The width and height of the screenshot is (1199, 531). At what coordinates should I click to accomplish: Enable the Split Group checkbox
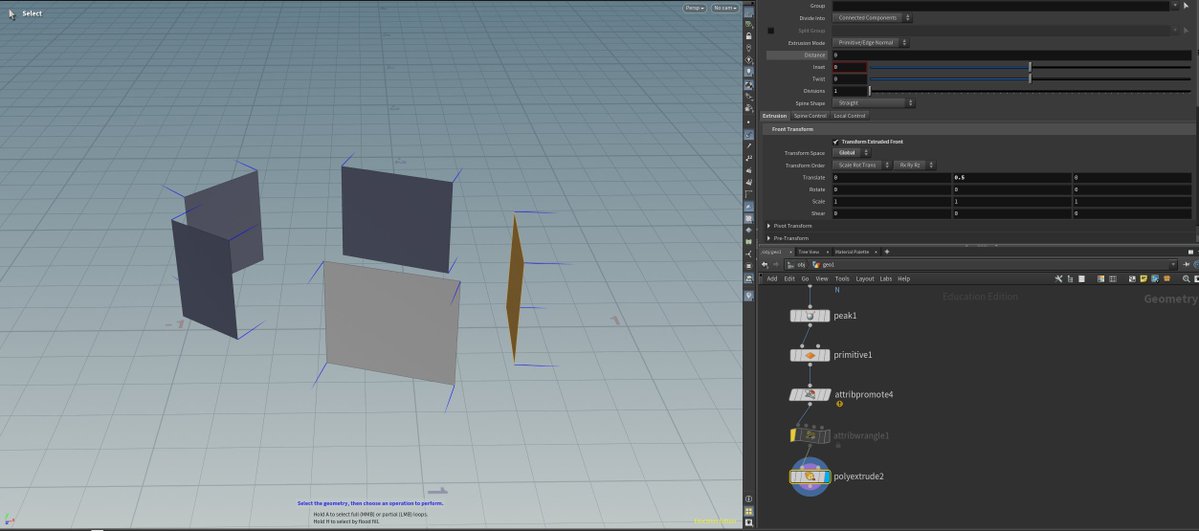coord(771,31)
